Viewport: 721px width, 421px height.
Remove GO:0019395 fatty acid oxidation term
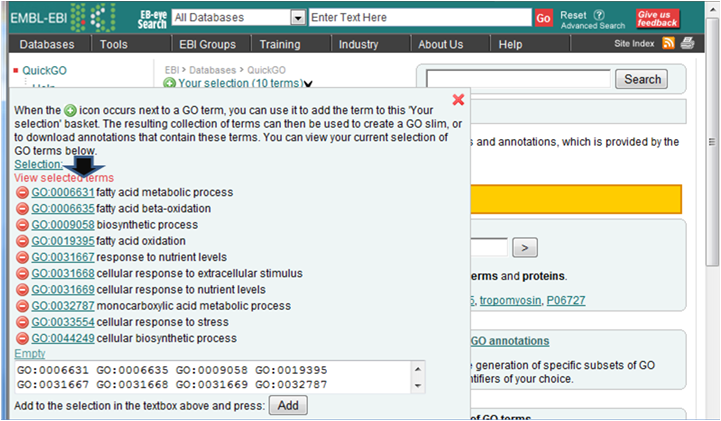tap(22, 241)
